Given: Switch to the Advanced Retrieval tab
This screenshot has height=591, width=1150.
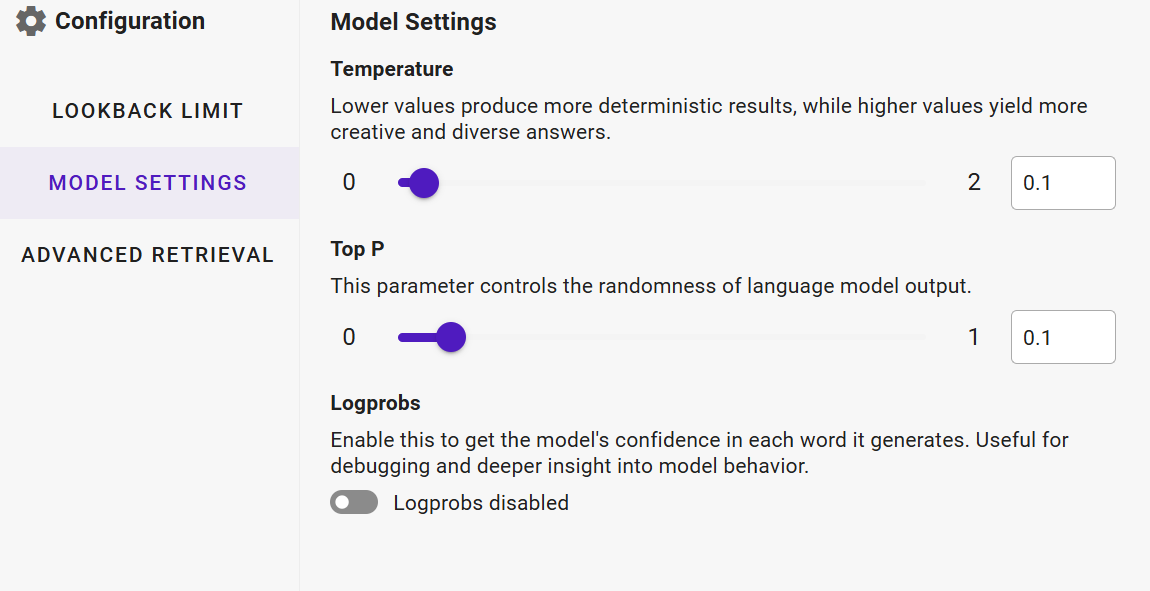Looking at the screenshot, I should (148, 255).
